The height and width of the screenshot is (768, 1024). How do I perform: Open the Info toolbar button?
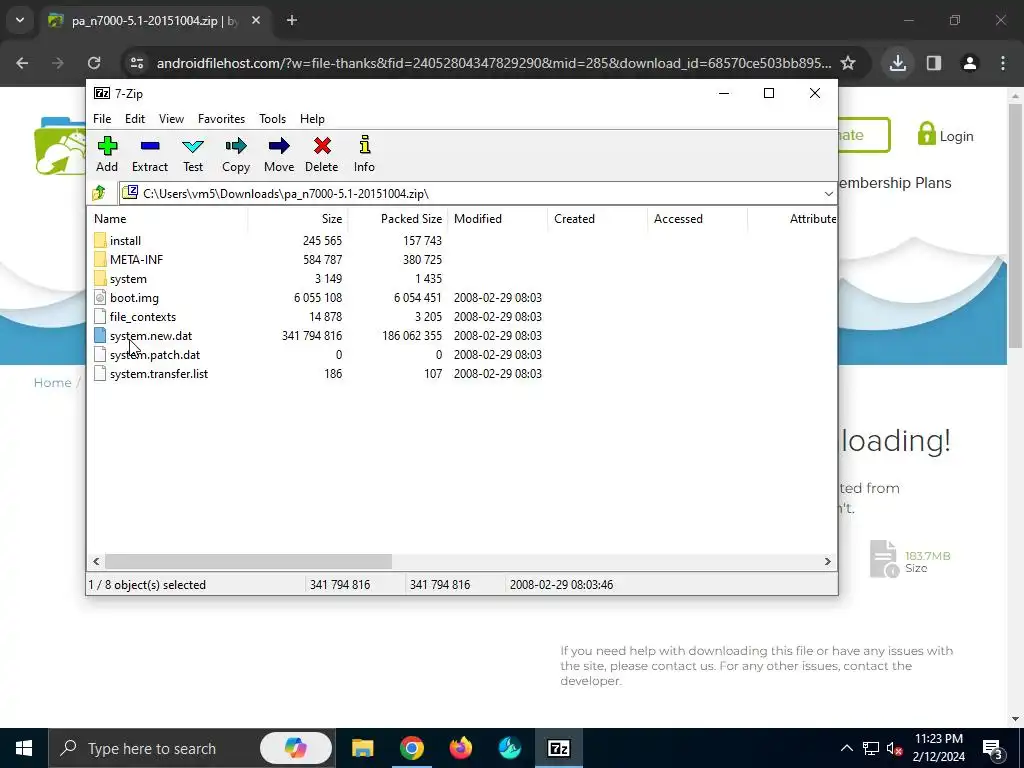[364, 155]
